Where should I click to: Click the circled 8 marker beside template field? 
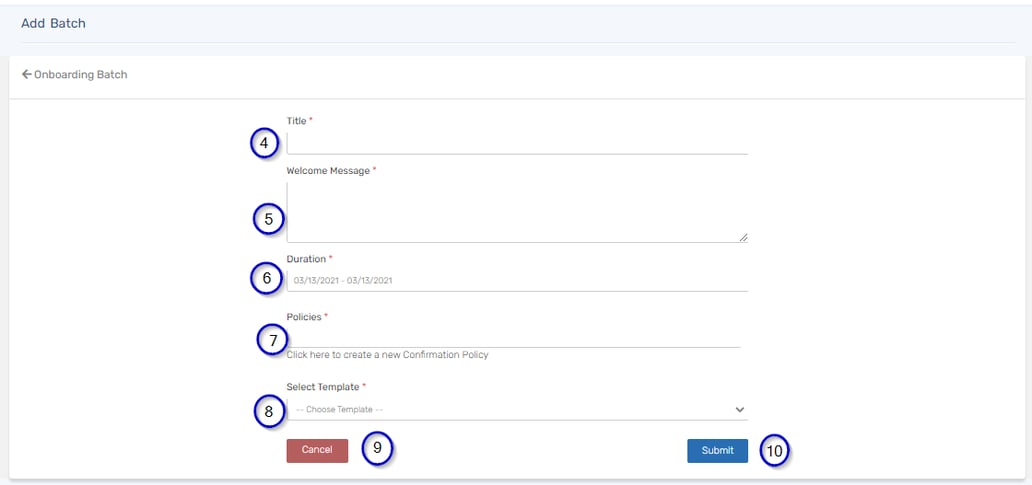268,411
